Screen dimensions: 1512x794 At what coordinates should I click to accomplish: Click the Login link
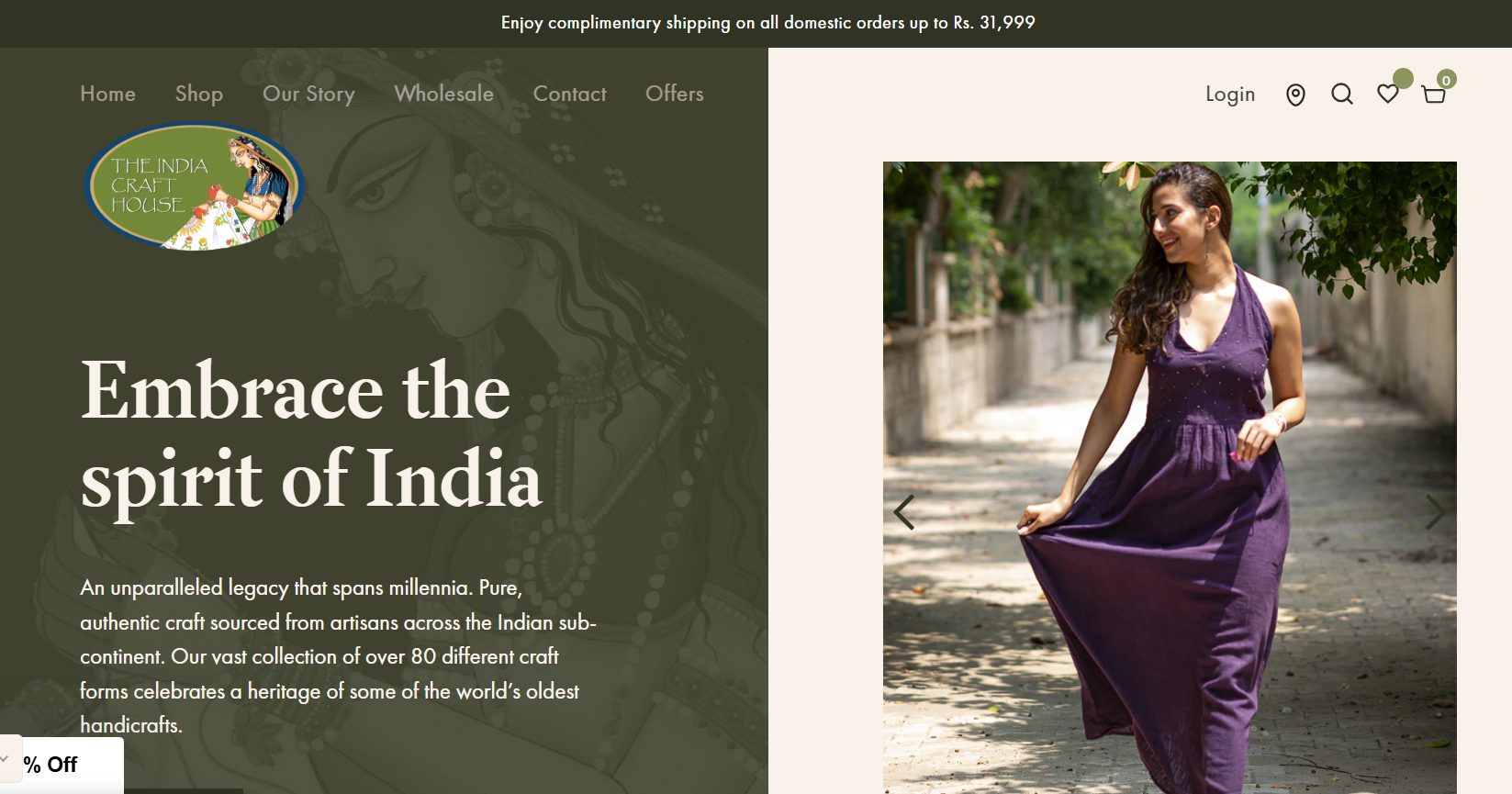tap(1230, 95)
